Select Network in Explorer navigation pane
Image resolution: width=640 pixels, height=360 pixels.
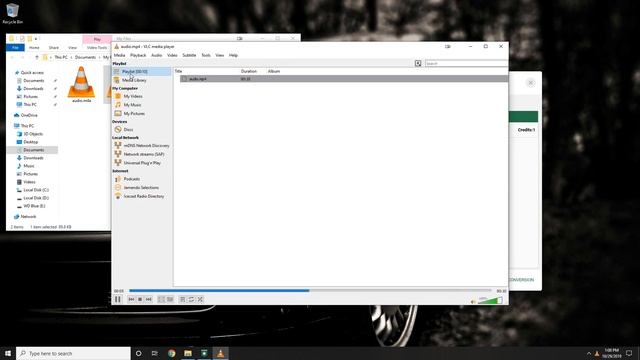(28, 217)
